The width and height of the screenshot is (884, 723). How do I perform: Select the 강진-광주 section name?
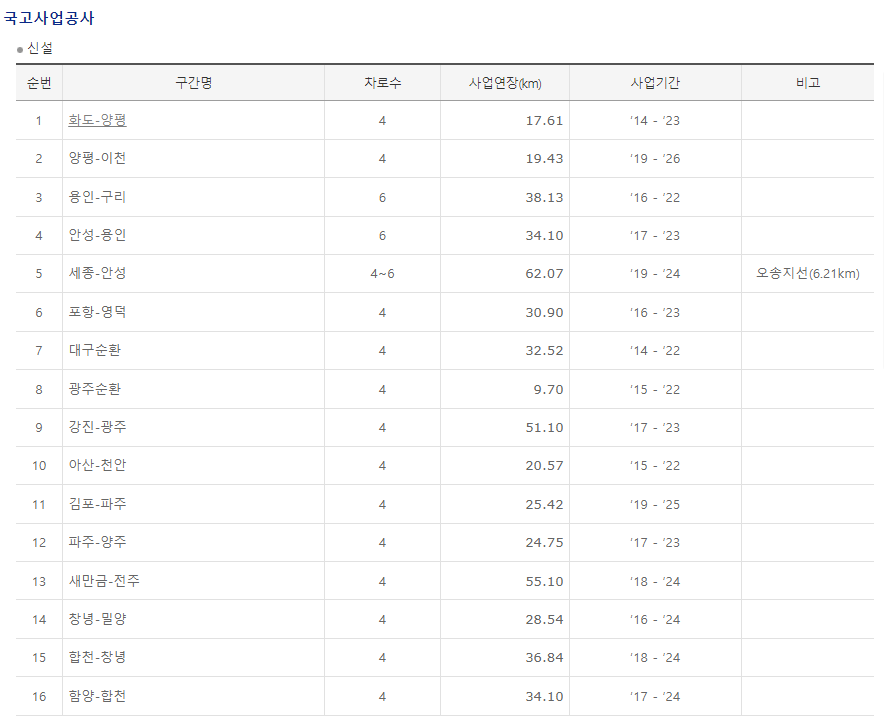[98, 427]
